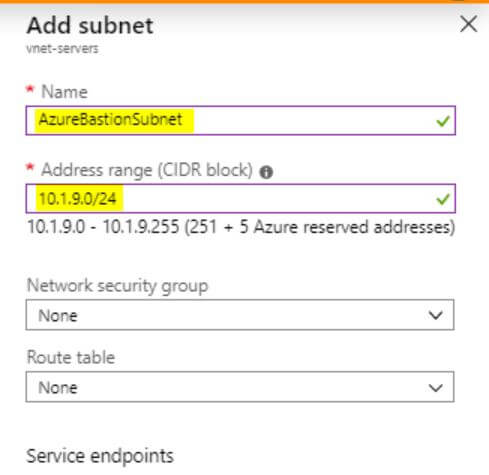This screenshot has width=489, height=475.
Task: Open the Route table dropdown
Action: 240,387
